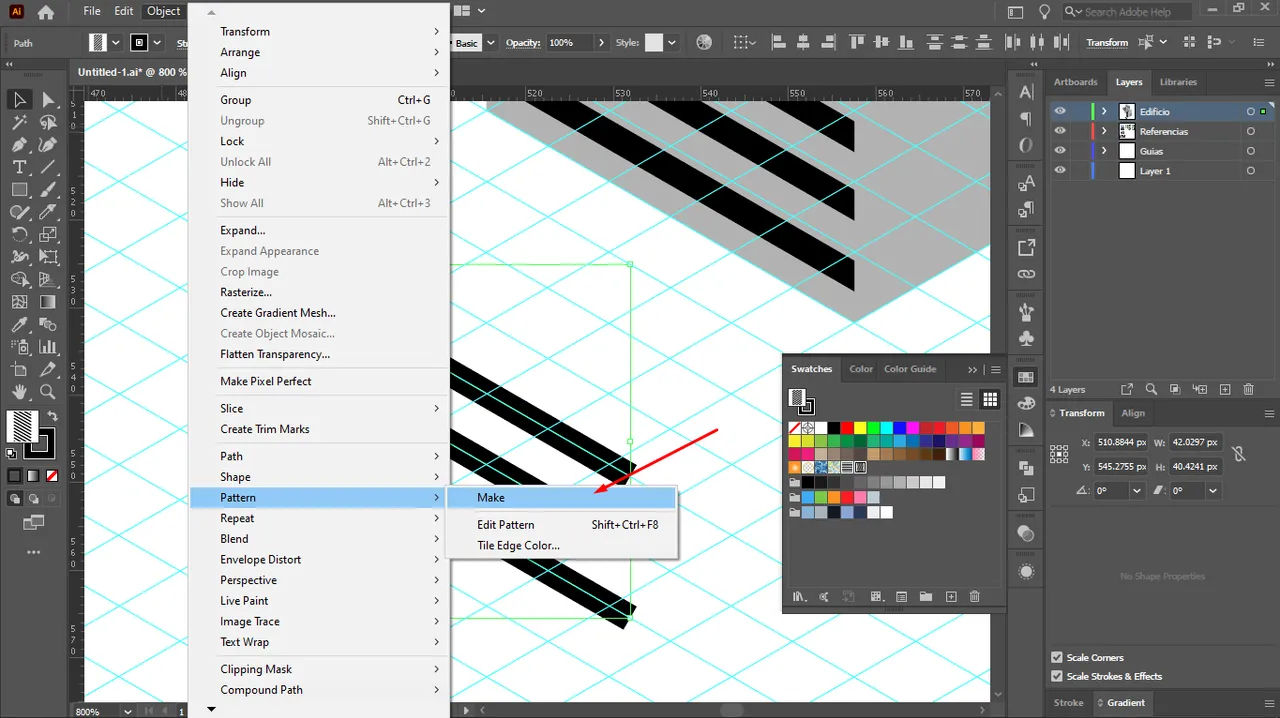1280x718 pixels.
Task: Choose Edit Pattern menu item
Action: [563, 524]
